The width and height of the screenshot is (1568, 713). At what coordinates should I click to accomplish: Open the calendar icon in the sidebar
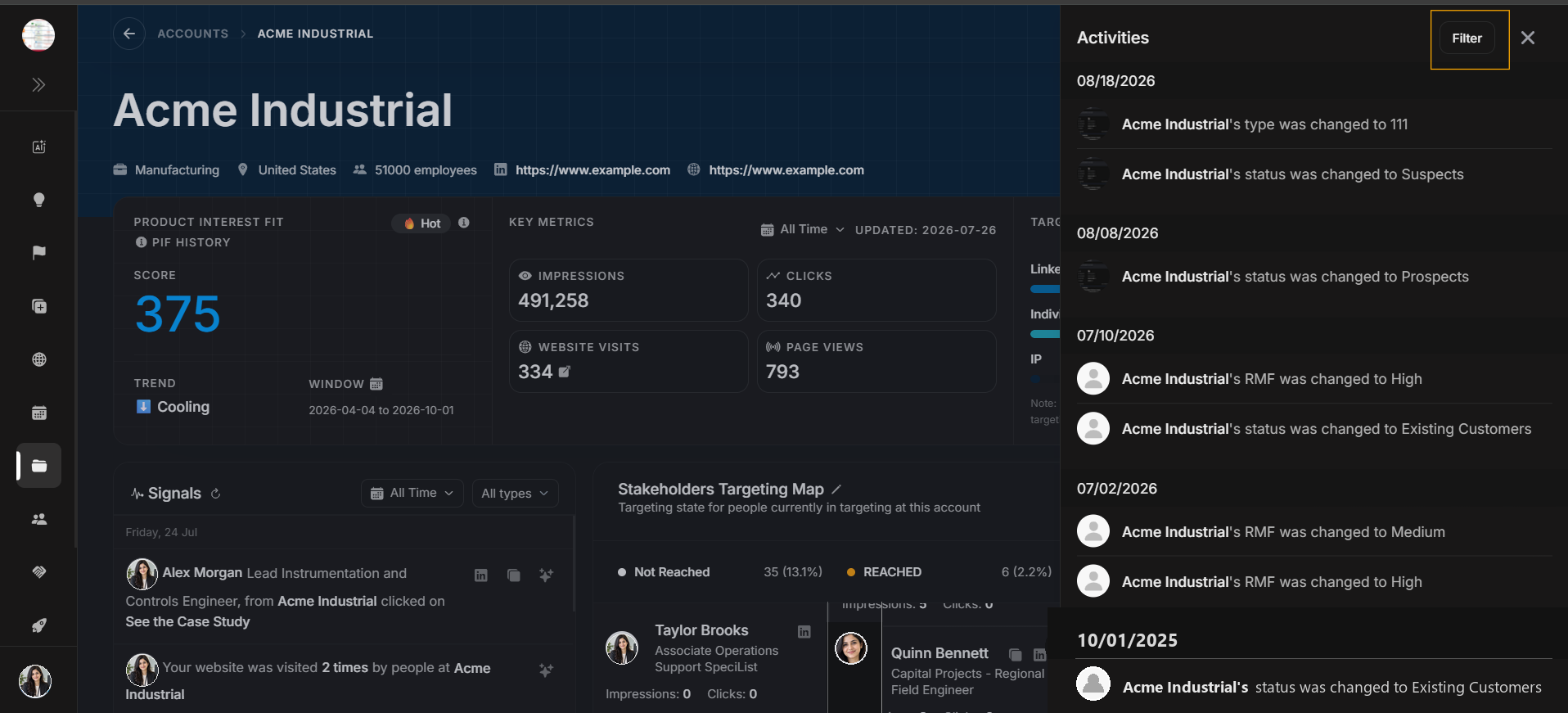[x=38, y=413]
